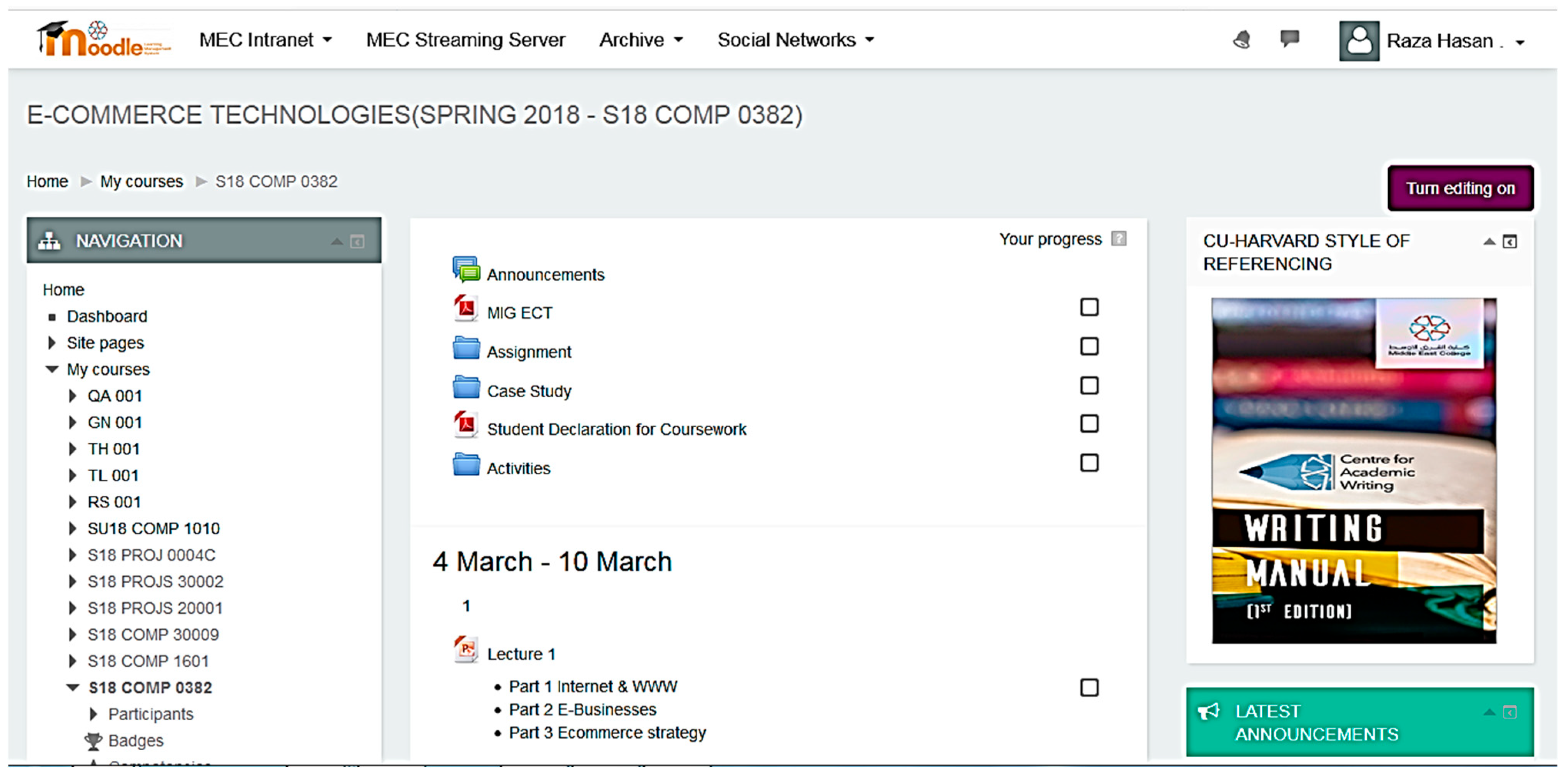The width and height of the screenshot is (1568, 778).
Task: Click the Announcements forum icon
Action: pos(466,270)
